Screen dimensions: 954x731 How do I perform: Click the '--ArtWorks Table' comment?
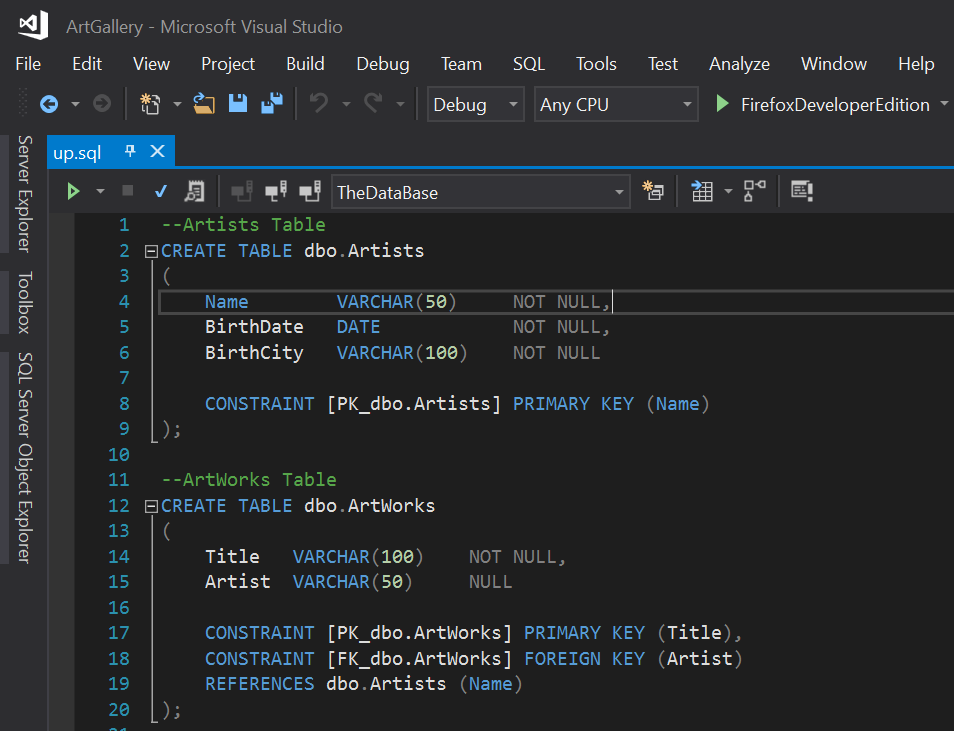[249, 480]
